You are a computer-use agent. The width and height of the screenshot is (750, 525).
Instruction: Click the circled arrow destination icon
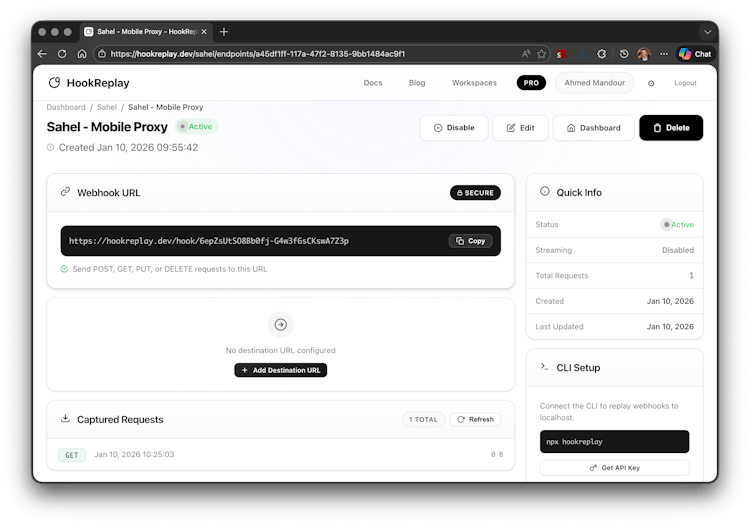point(281,324)
